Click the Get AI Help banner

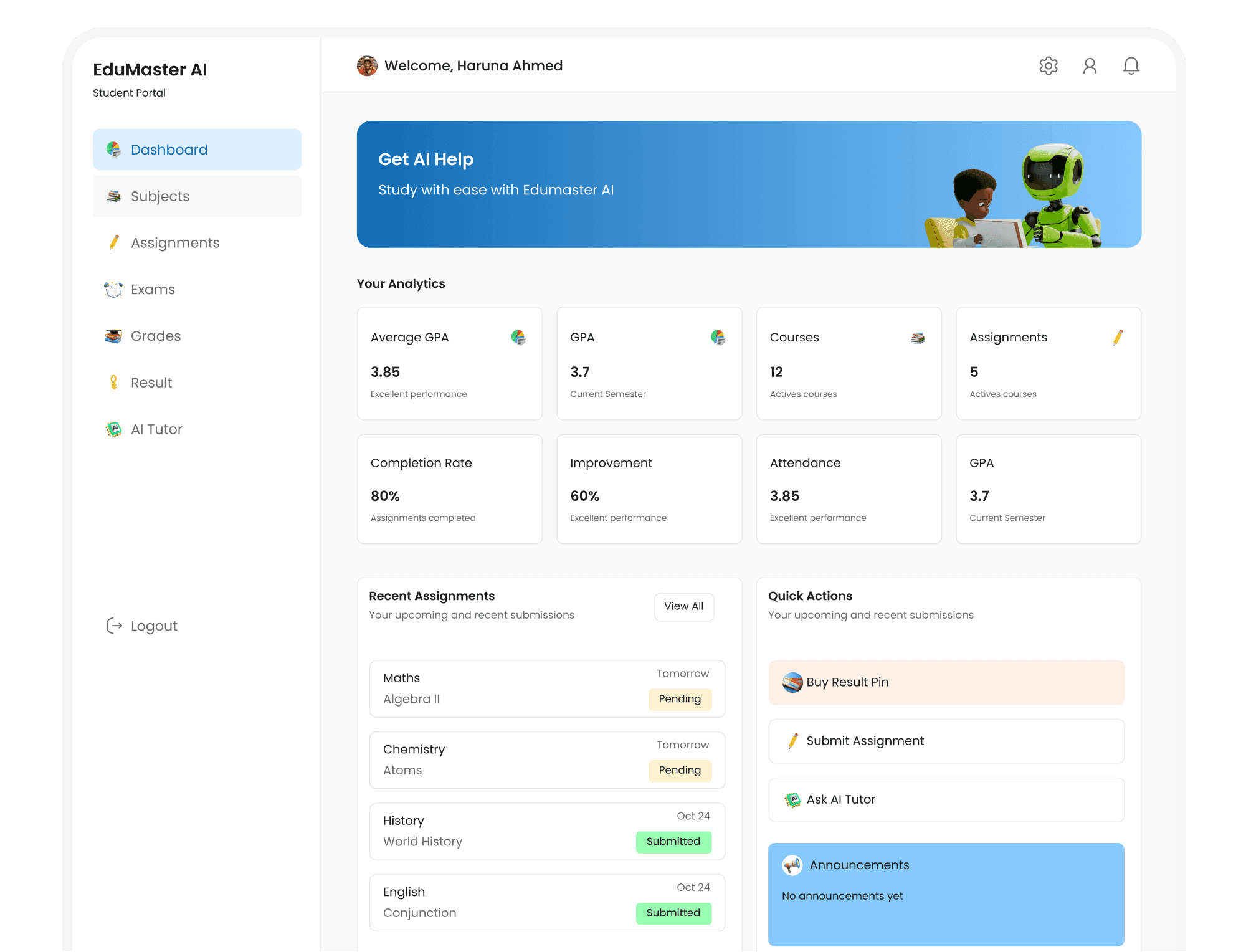tap(748, 184)
